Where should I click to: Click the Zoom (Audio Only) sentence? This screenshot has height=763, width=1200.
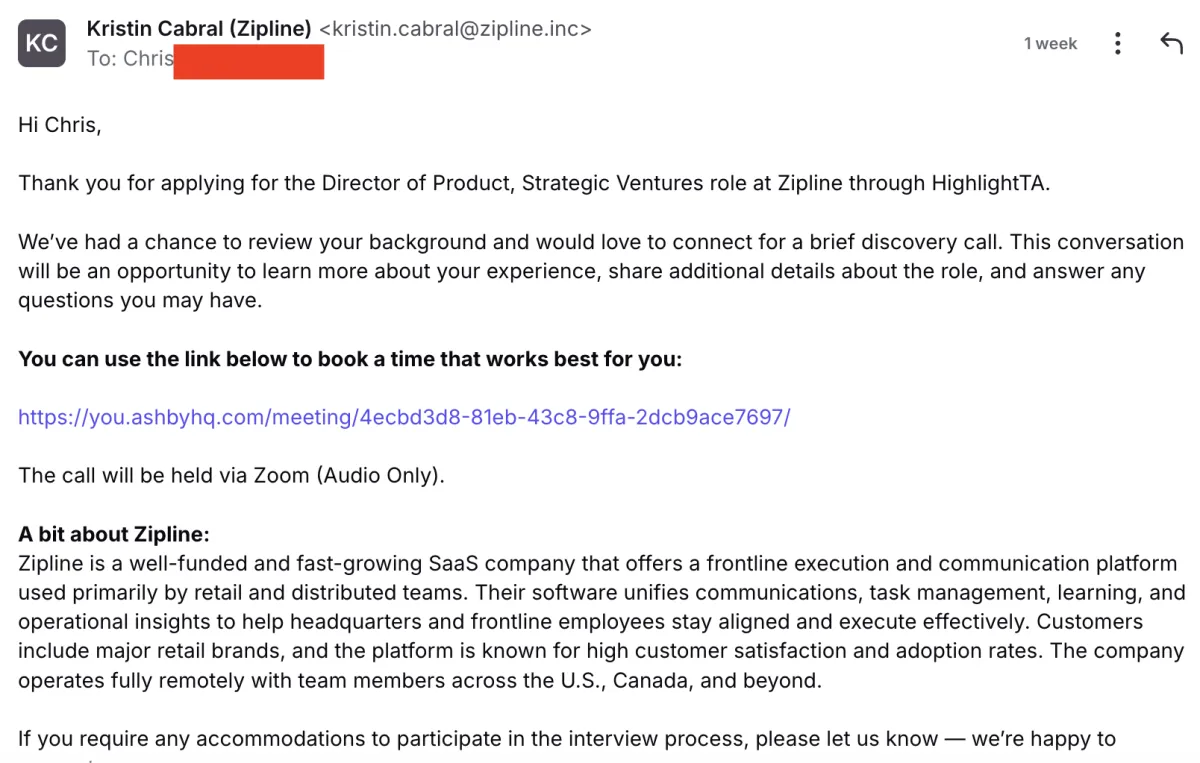231,475
